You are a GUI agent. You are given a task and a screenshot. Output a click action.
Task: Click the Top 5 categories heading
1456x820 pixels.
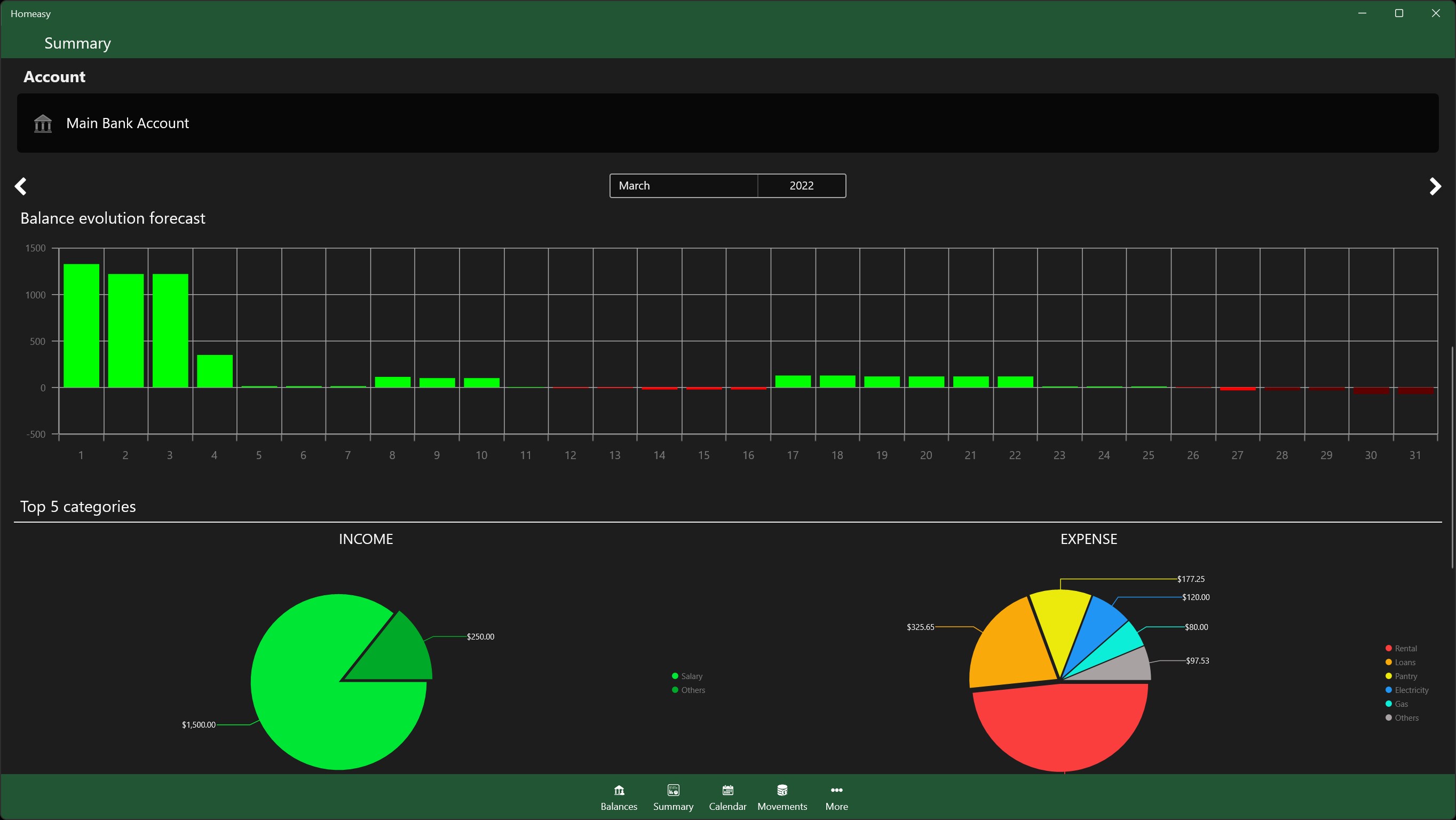tap(78, 507)
